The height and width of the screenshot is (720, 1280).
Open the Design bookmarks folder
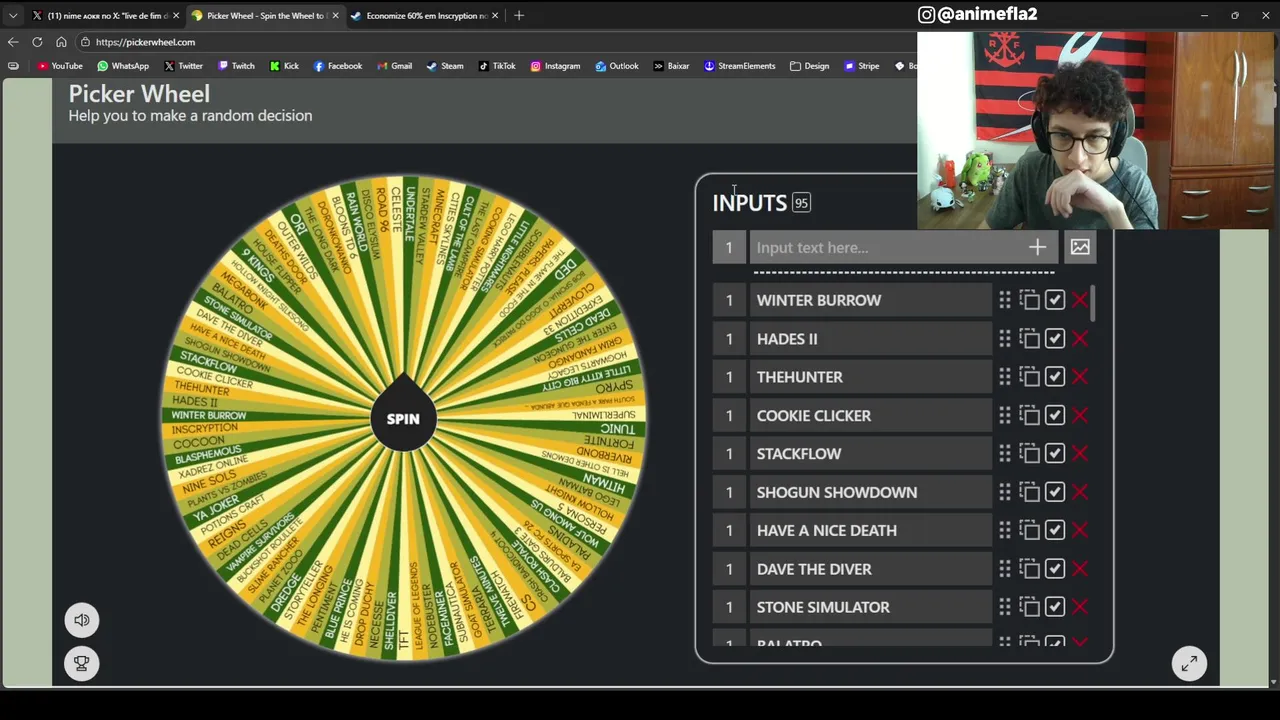(809, 66)
